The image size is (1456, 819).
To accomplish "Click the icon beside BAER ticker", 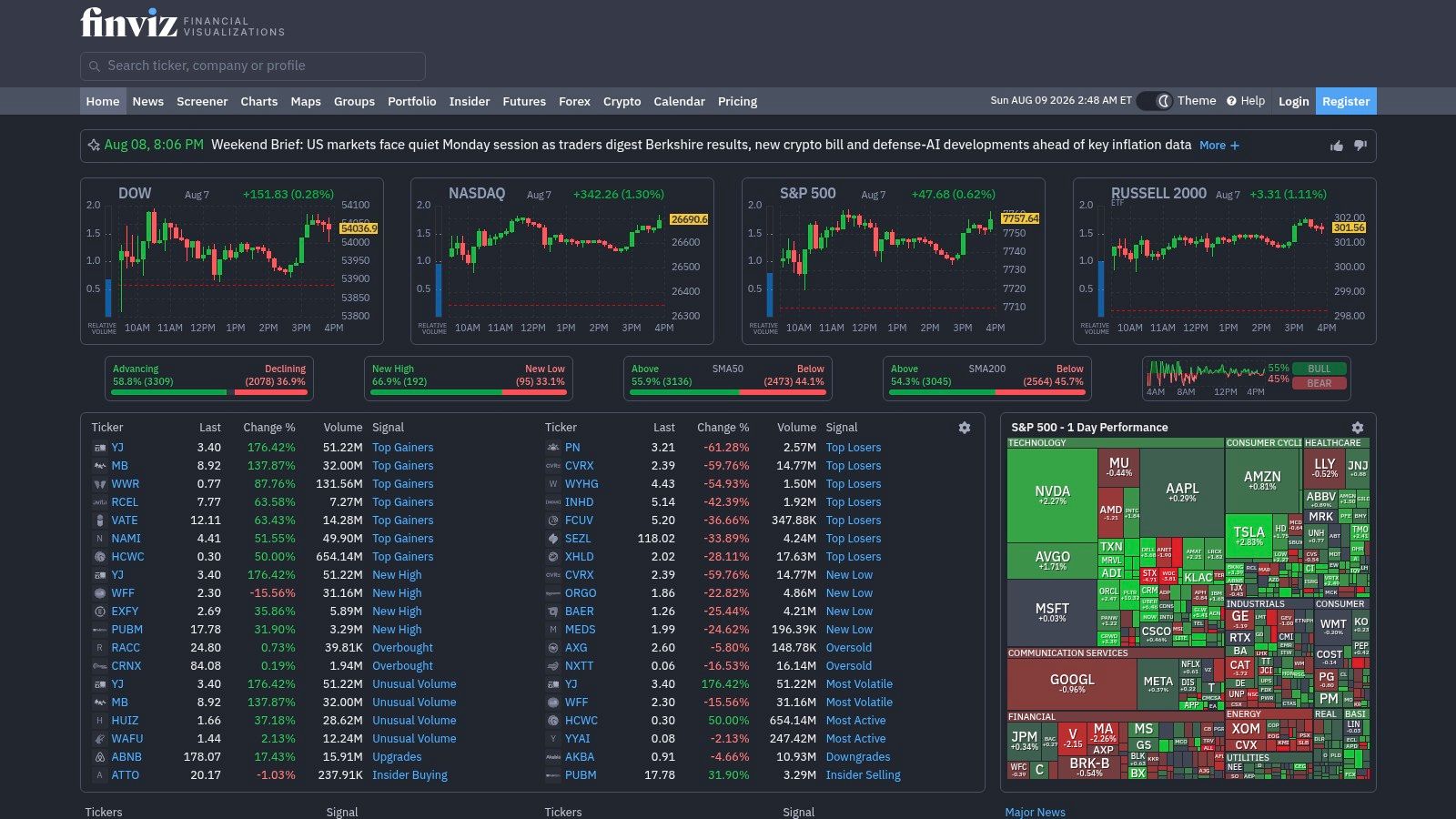I will click(552, 612).
